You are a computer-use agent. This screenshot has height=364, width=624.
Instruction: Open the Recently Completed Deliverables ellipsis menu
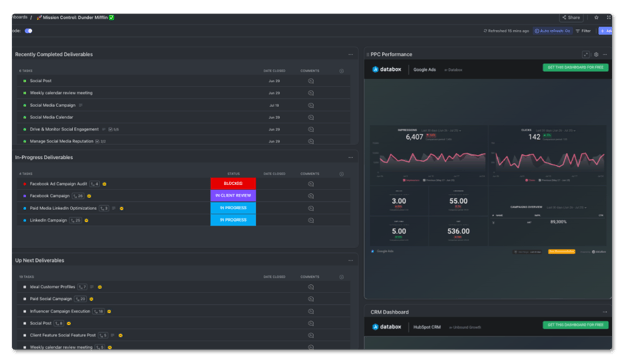click(351, 55)
